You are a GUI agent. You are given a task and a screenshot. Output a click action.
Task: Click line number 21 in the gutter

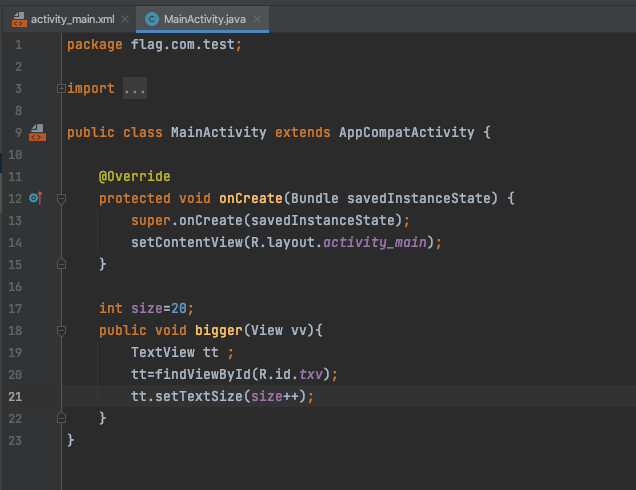point(14,397)
